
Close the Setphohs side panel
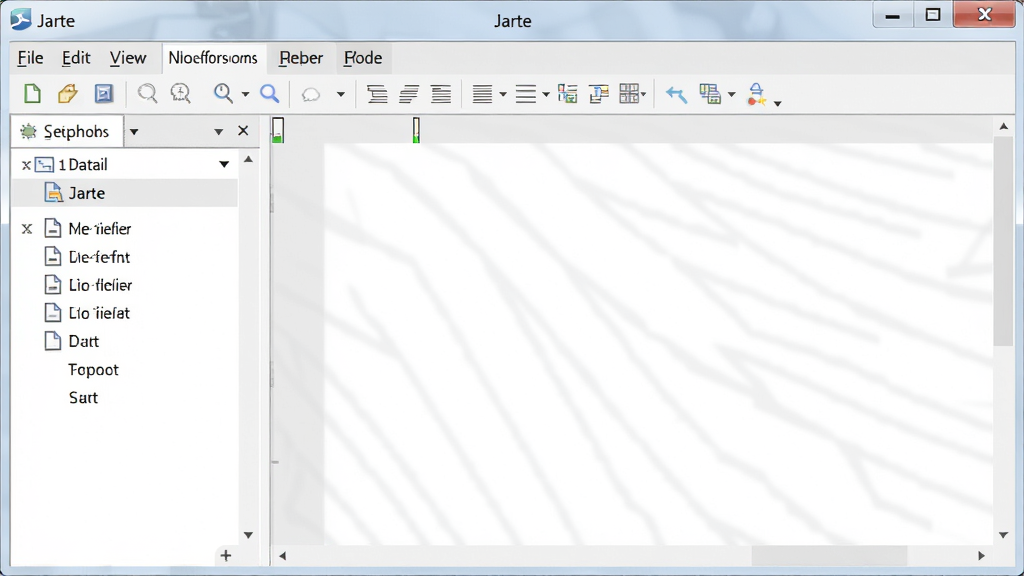(243, 131)
